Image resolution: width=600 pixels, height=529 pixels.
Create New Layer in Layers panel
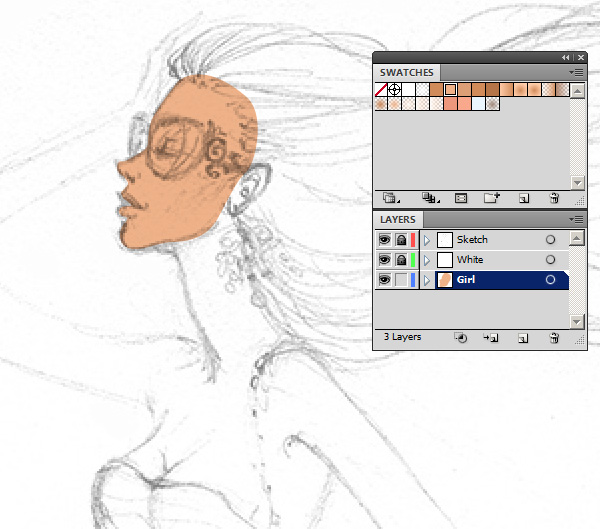pyautogui.click(x=523, y=338)
